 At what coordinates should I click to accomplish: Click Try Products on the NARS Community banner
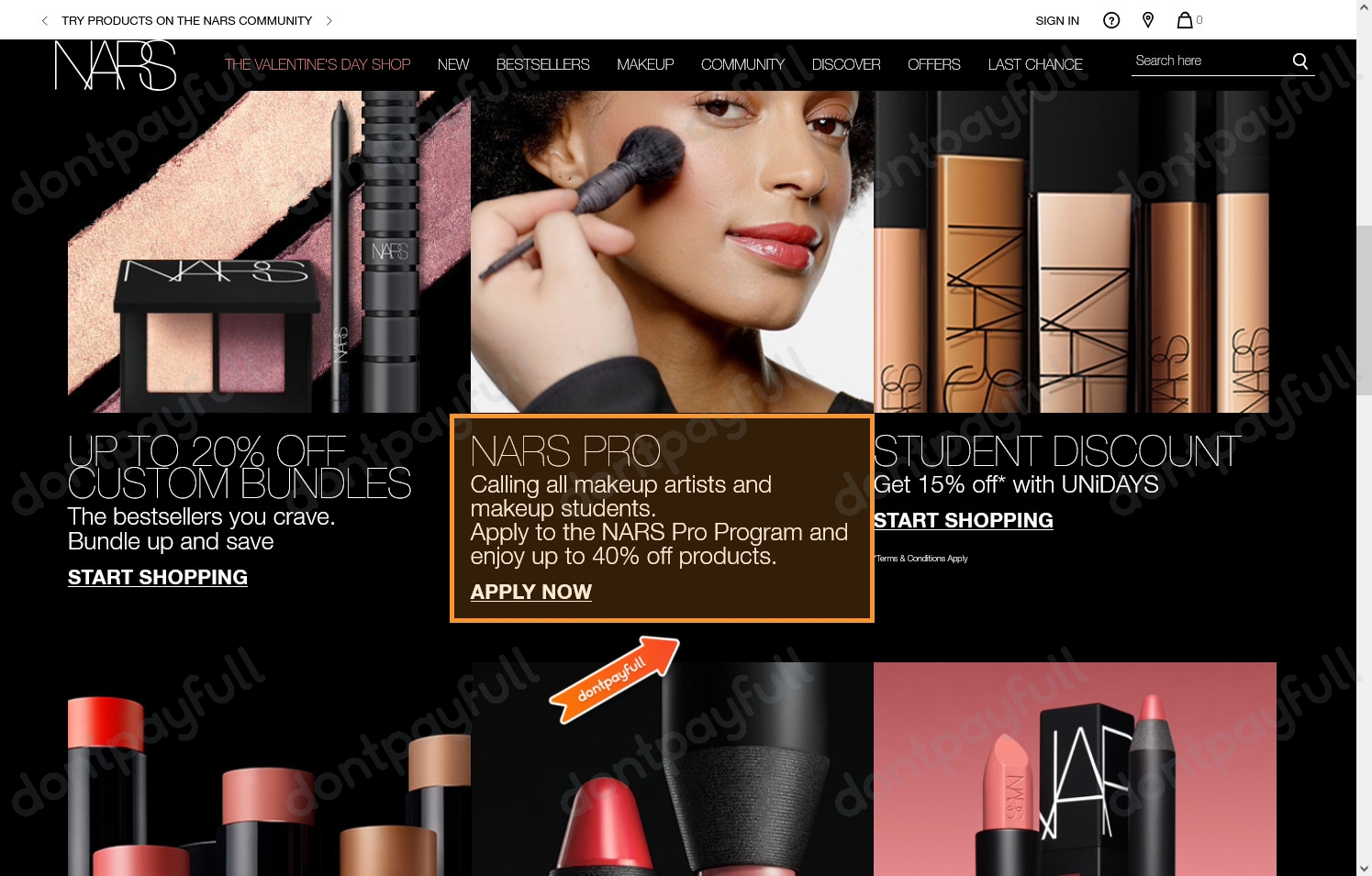(x=186, y=20)
